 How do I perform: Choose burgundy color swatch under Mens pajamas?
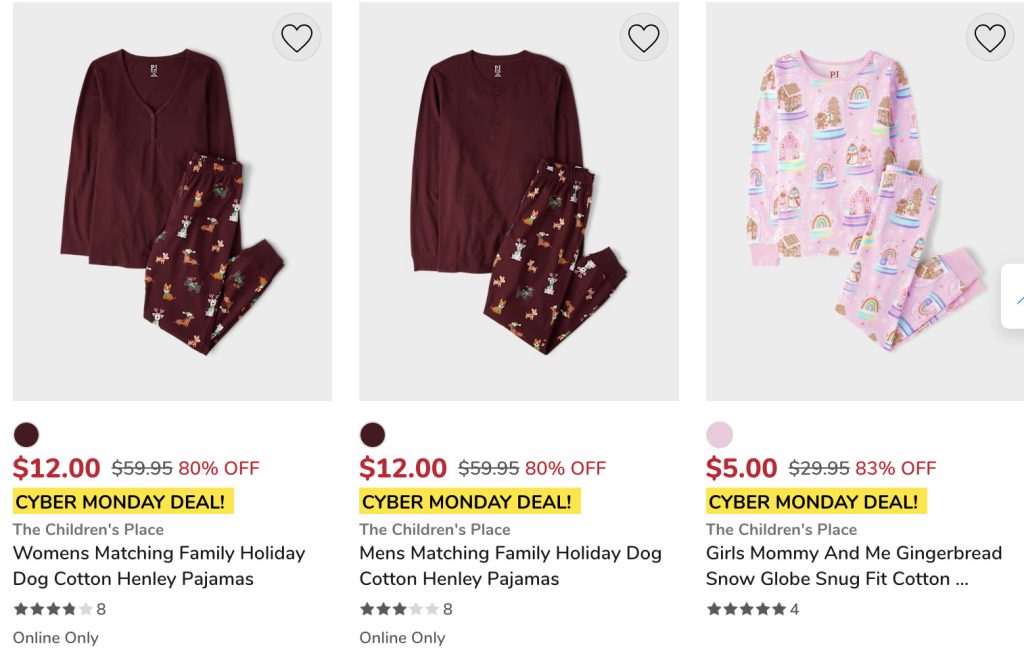373,435
